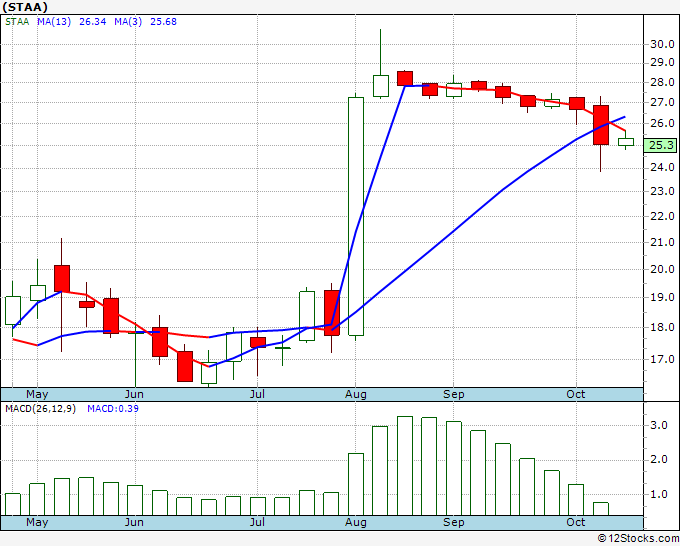Click the MA(3) legend label
This screenshot has height=546, width=680.
[128, 22]
